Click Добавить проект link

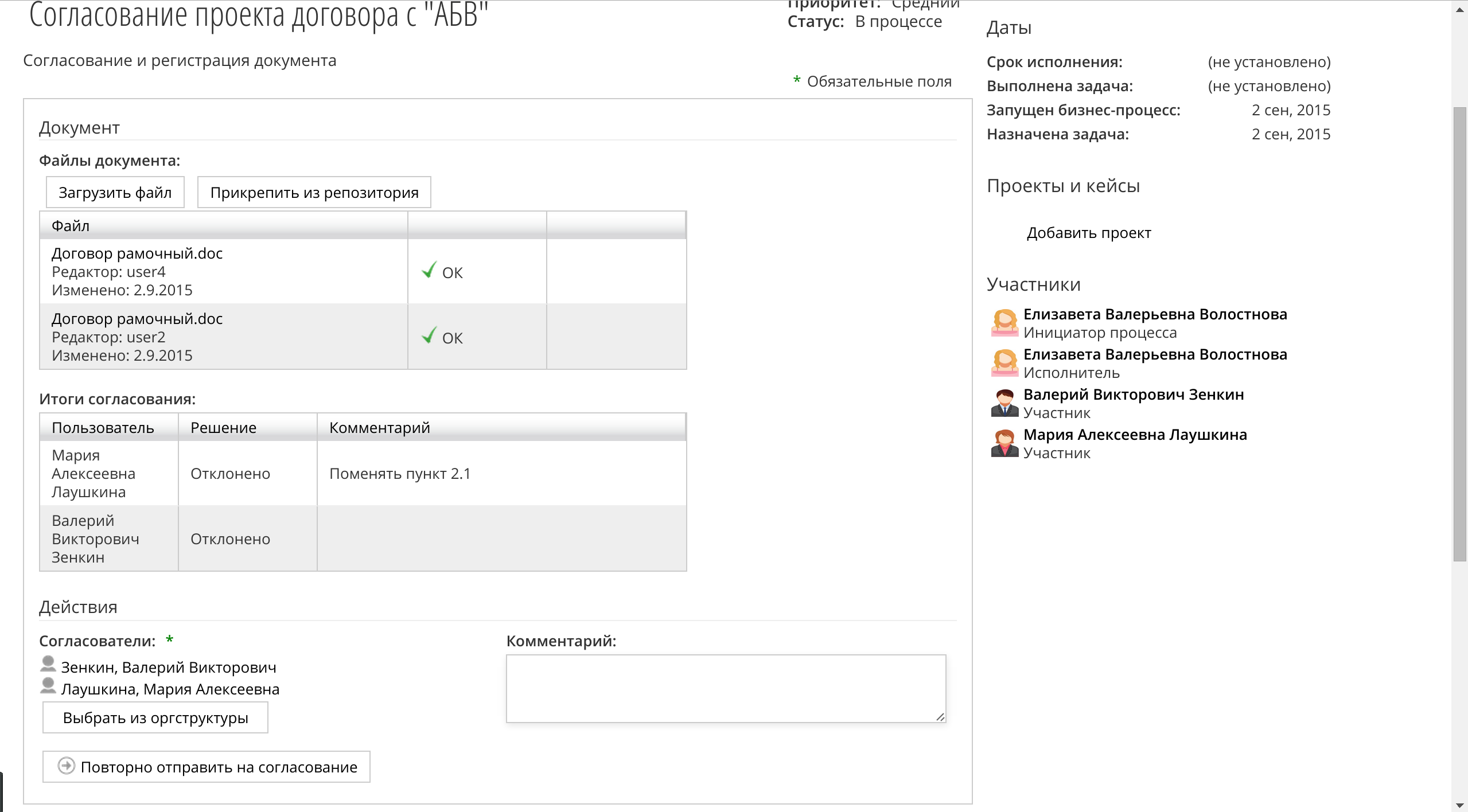(x=1088, y=233)
